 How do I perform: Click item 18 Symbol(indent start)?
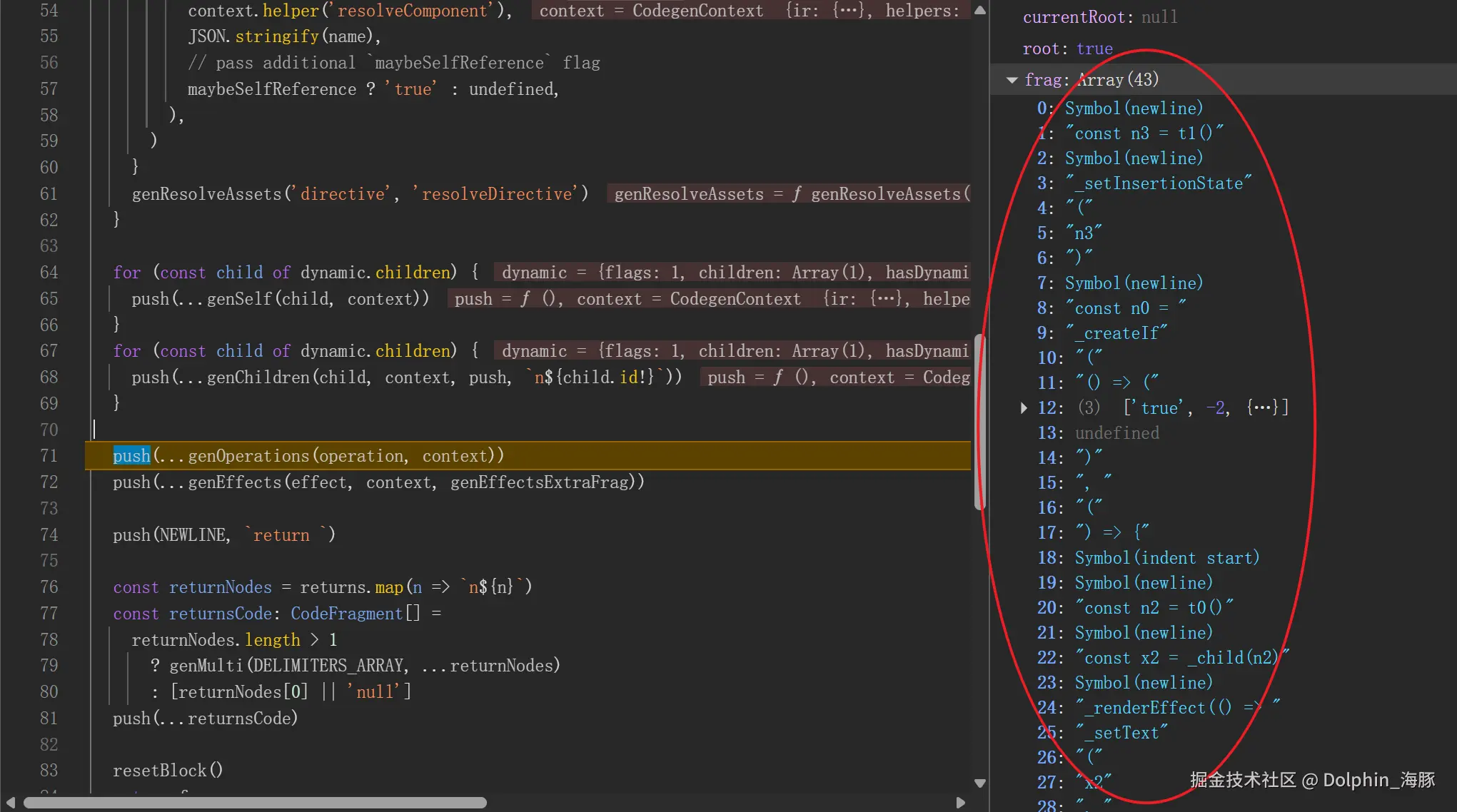click(x=1166, y=558)
